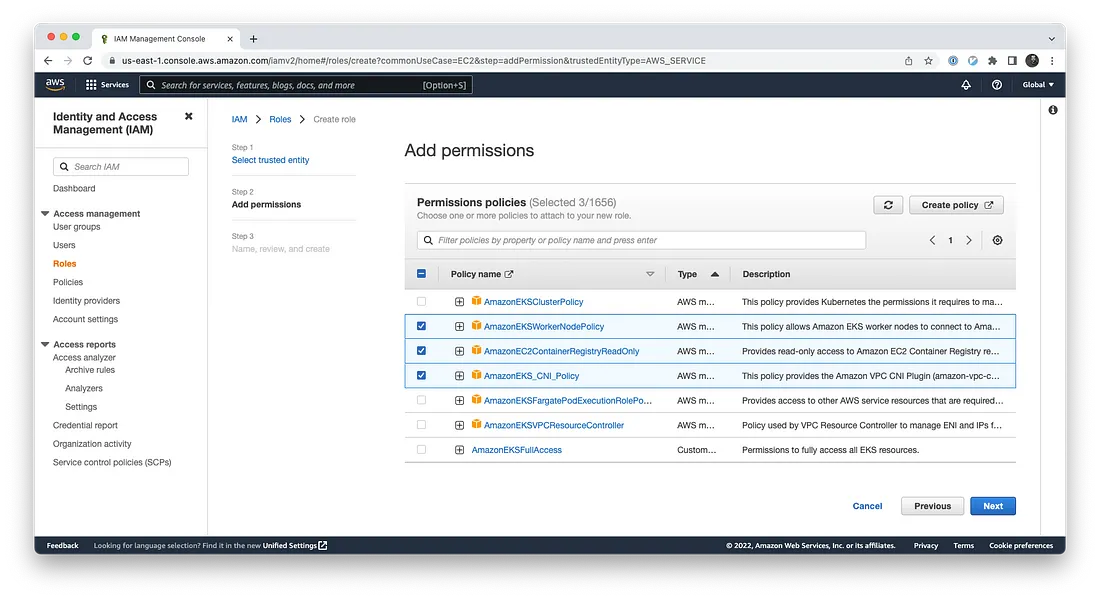Click the AmazonEKSWorkerNodePolicy orange box icon
The image size is (1100, 600).
(476, 326)
